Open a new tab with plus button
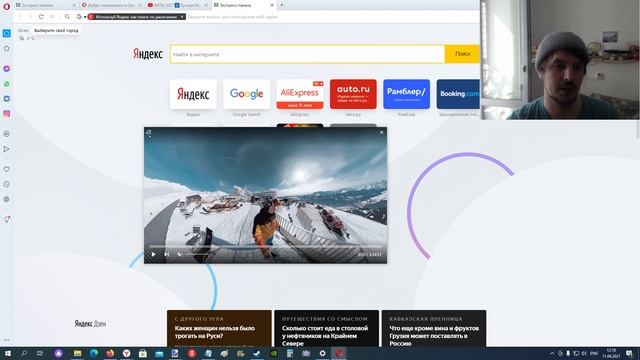640x360 pixels. coord(282,5)
